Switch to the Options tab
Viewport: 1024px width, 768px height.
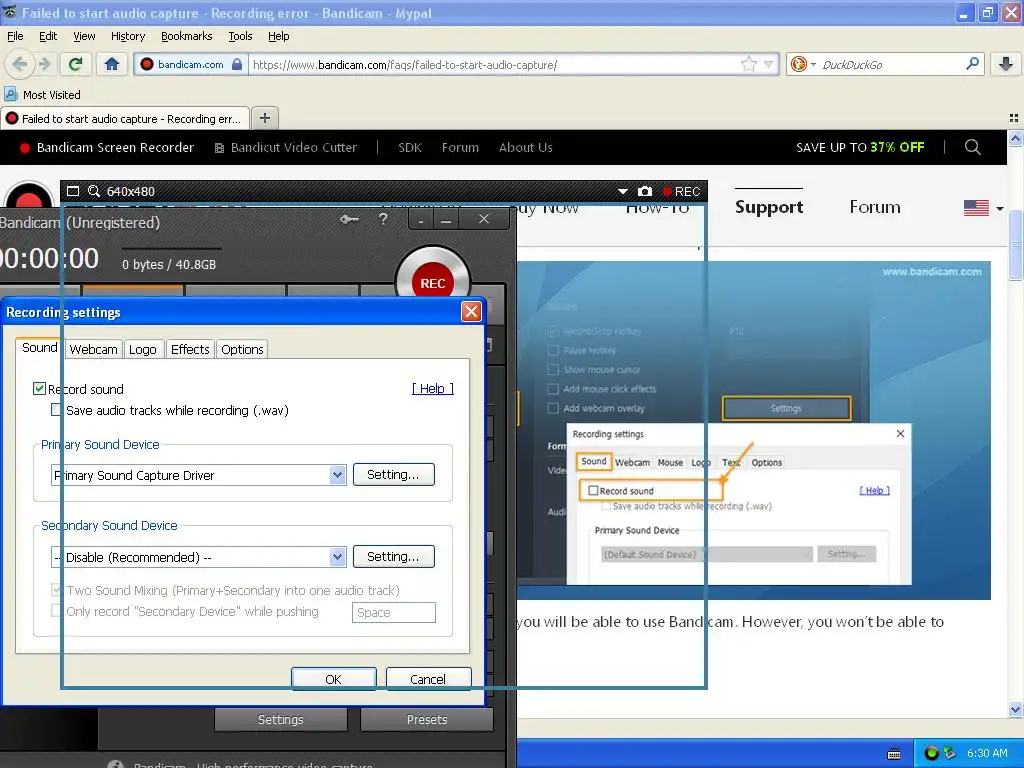point(242,349)
